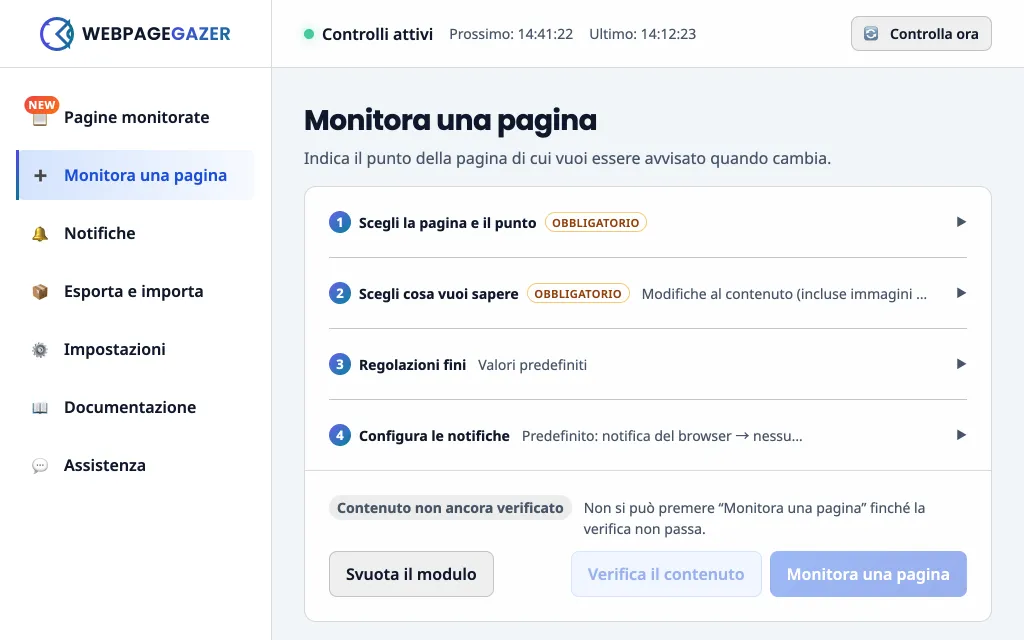
Task: Click the Controlli attivi status text
Action: (x=377, y=35)
